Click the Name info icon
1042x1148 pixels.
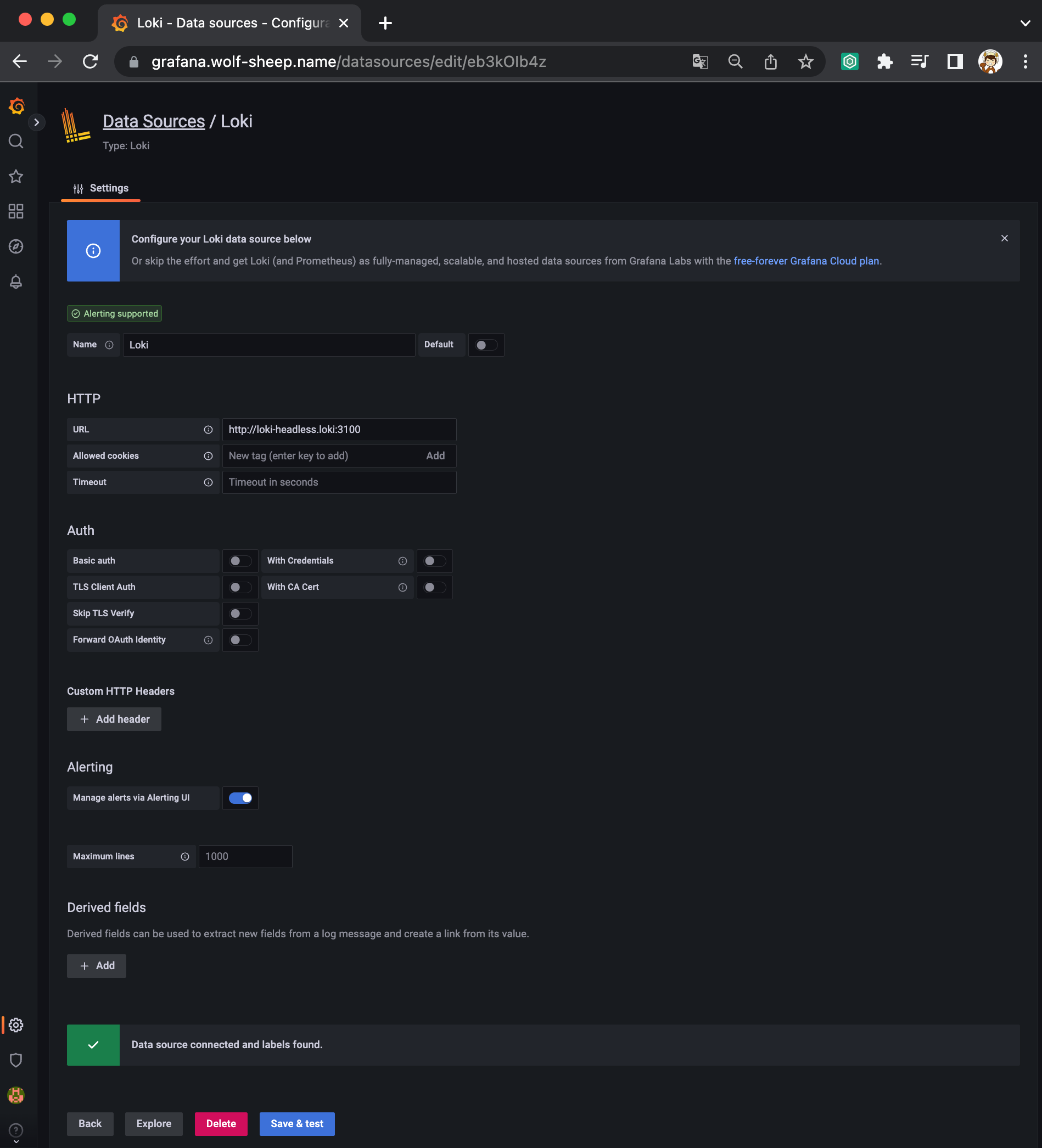(109, 345)
